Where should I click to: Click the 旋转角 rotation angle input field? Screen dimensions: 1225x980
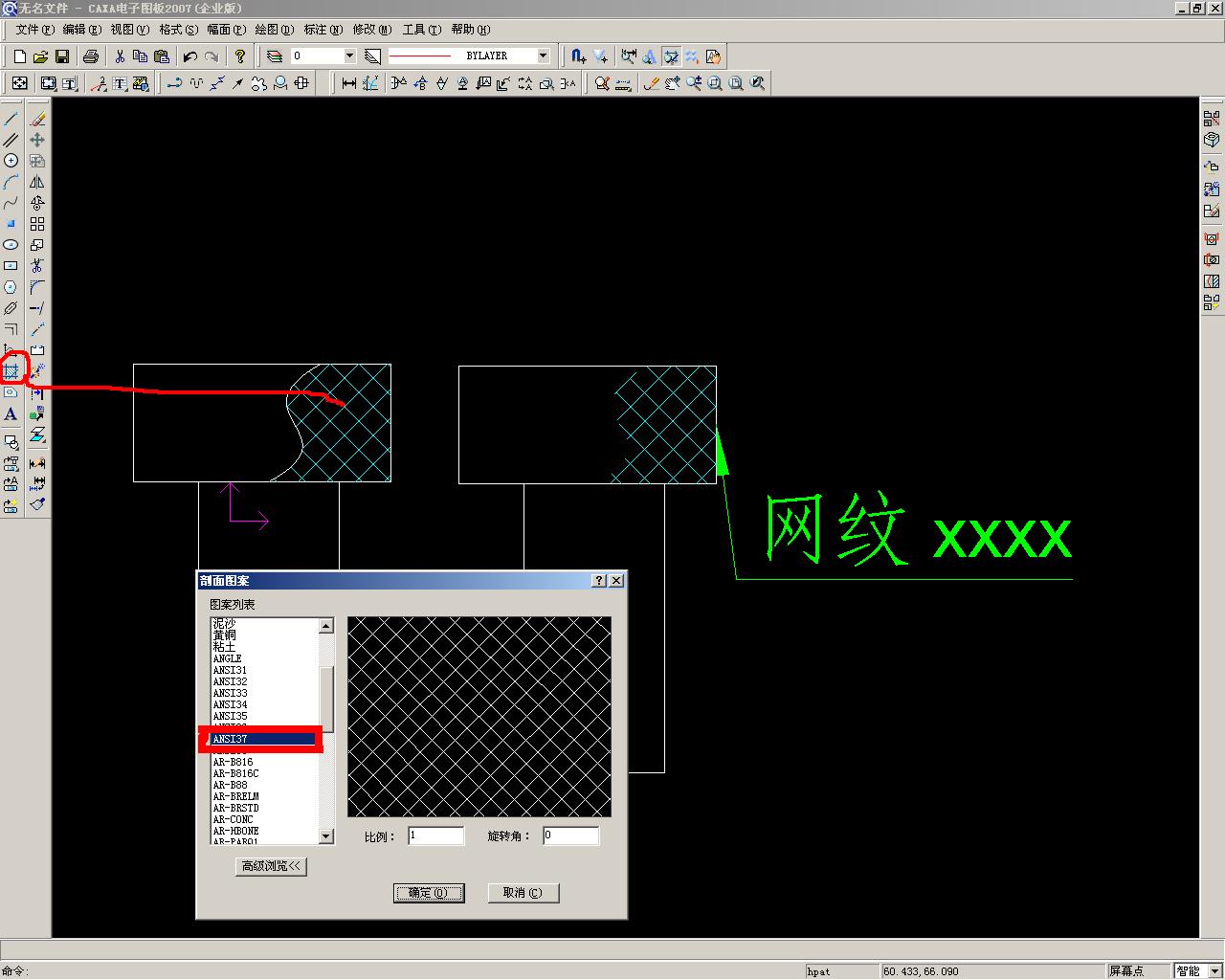[571, 835]
